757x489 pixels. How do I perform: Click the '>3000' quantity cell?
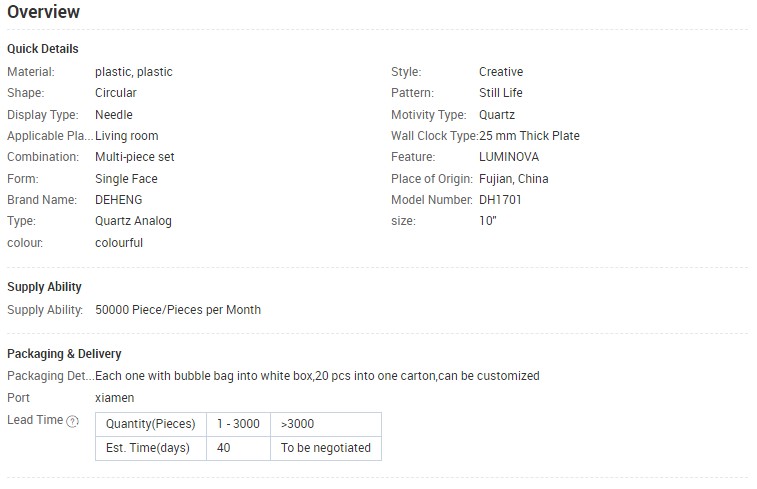(x=326, y=424)
